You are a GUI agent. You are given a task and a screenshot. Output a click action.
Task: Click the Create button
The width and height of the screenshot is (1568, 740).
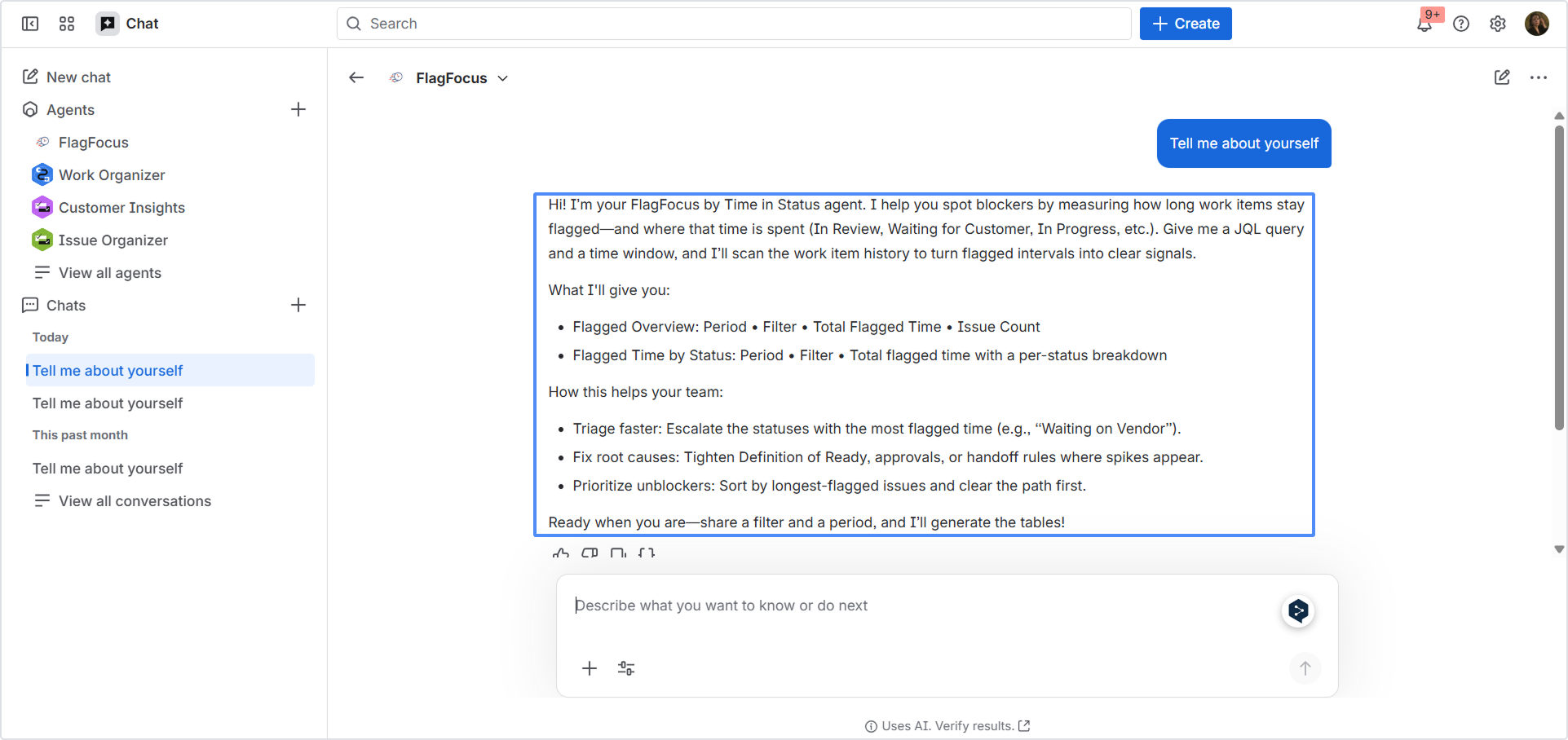1186,24
